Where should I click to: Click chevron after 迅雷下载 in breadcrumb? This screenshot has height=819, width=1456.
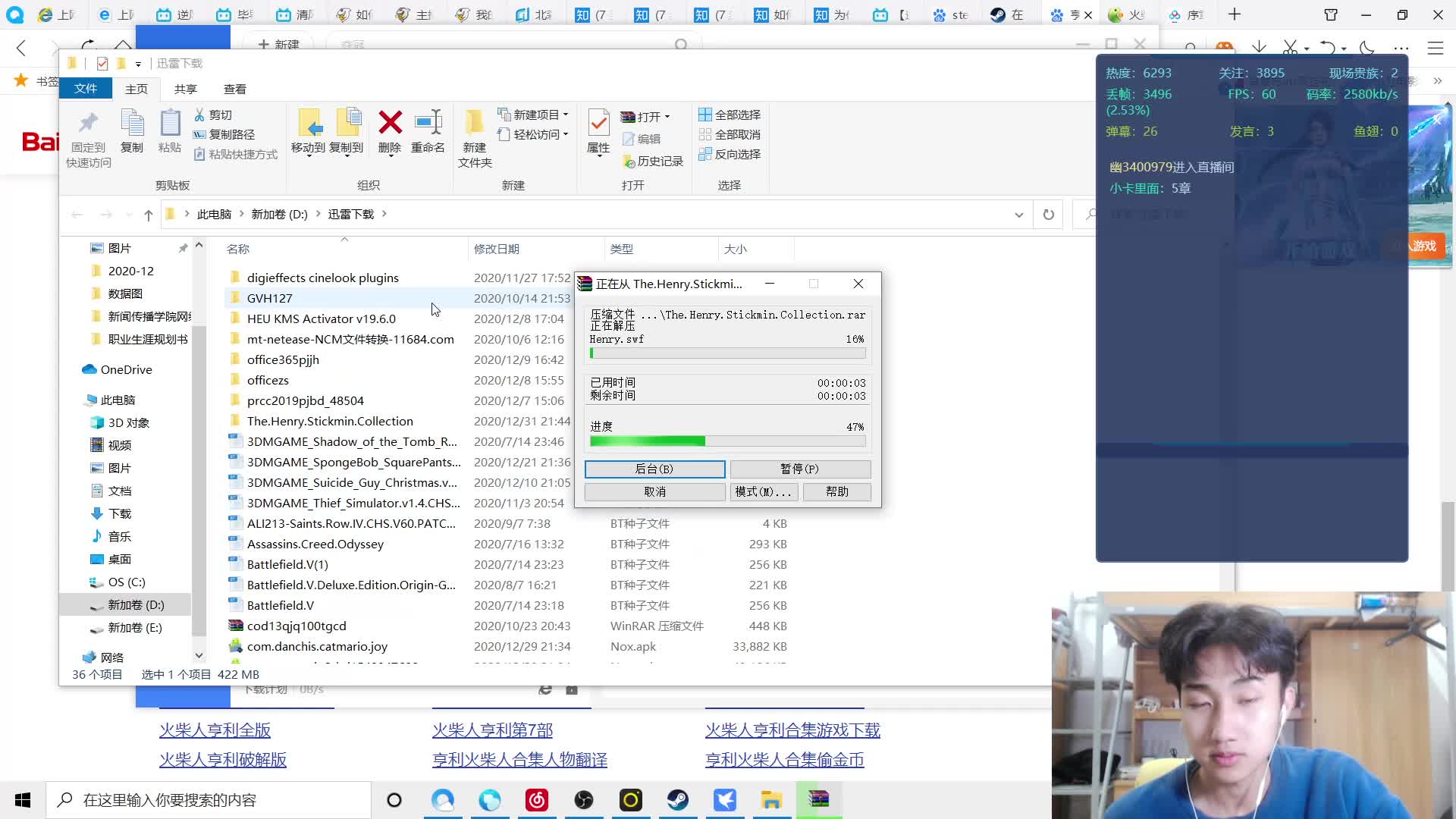tap(384, 214)
